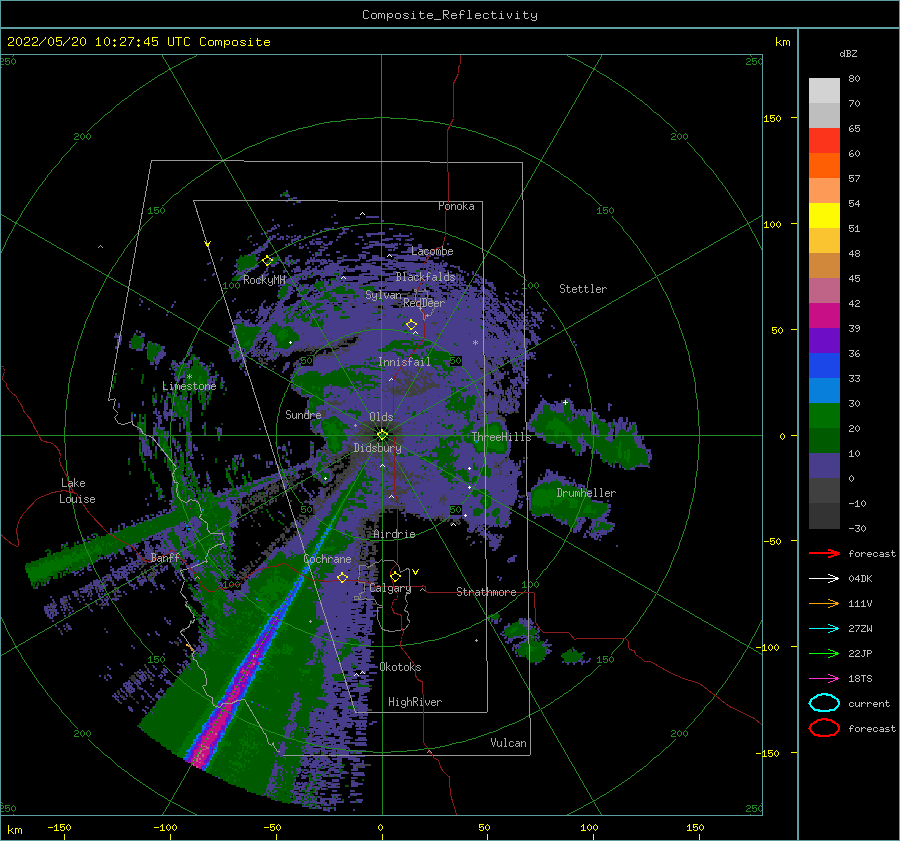Click the yellow diamond marker above Calgary

[x=395, y=576]
